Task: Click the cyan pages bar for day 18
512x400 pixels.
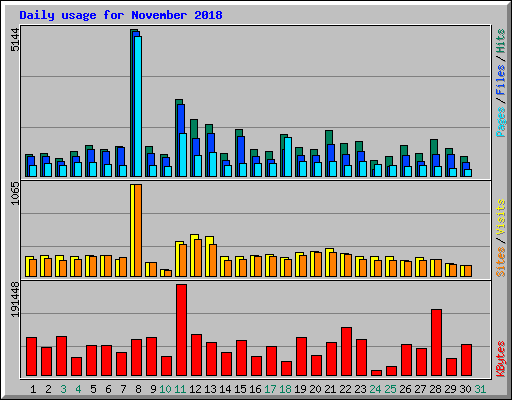Action: (x=288, y=157)
